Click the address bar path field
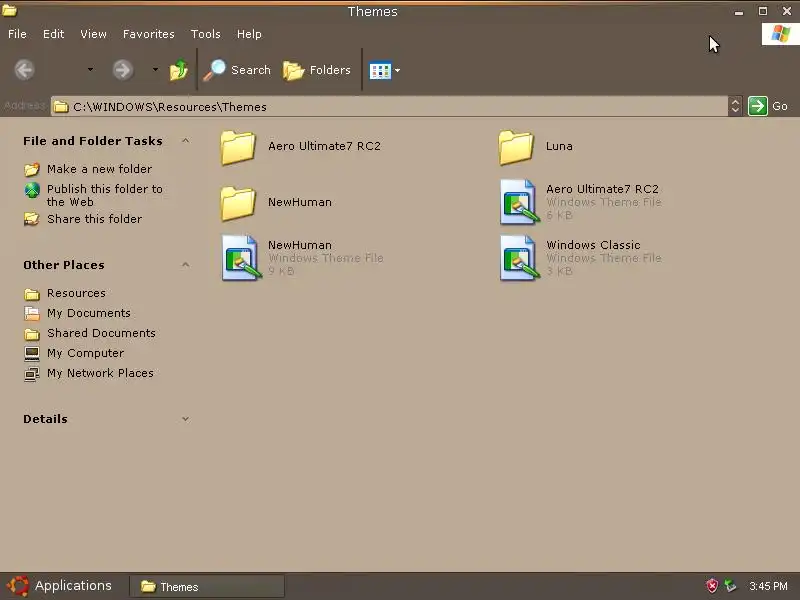Viewport: 800px width, 600px height. pos(389,106)
